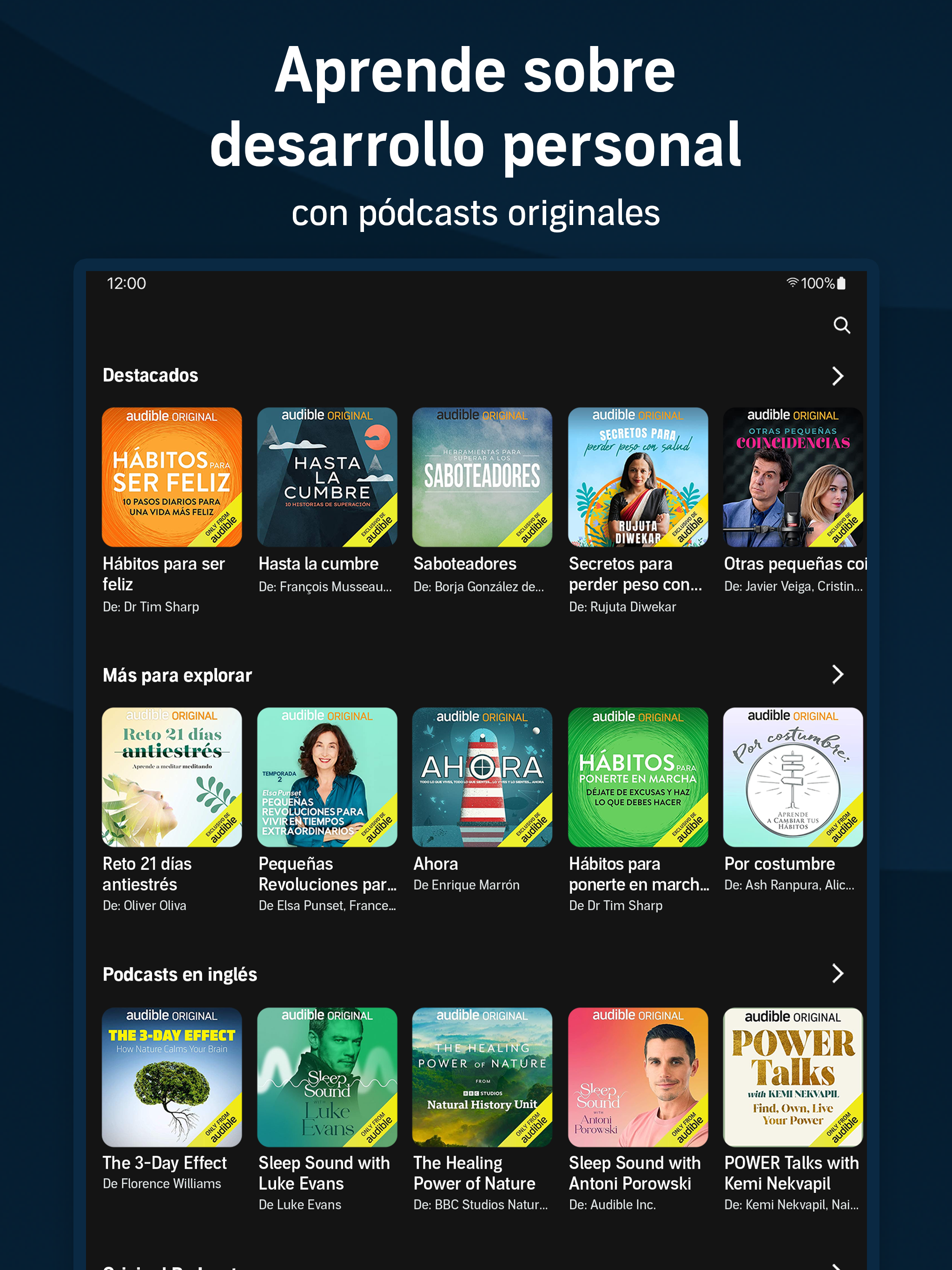Tap title 'The Healing Power of Nature'
Image resolution: width=952 pixels, height=1270 pixels.
pyautogui.click(x=474, y=1173)
